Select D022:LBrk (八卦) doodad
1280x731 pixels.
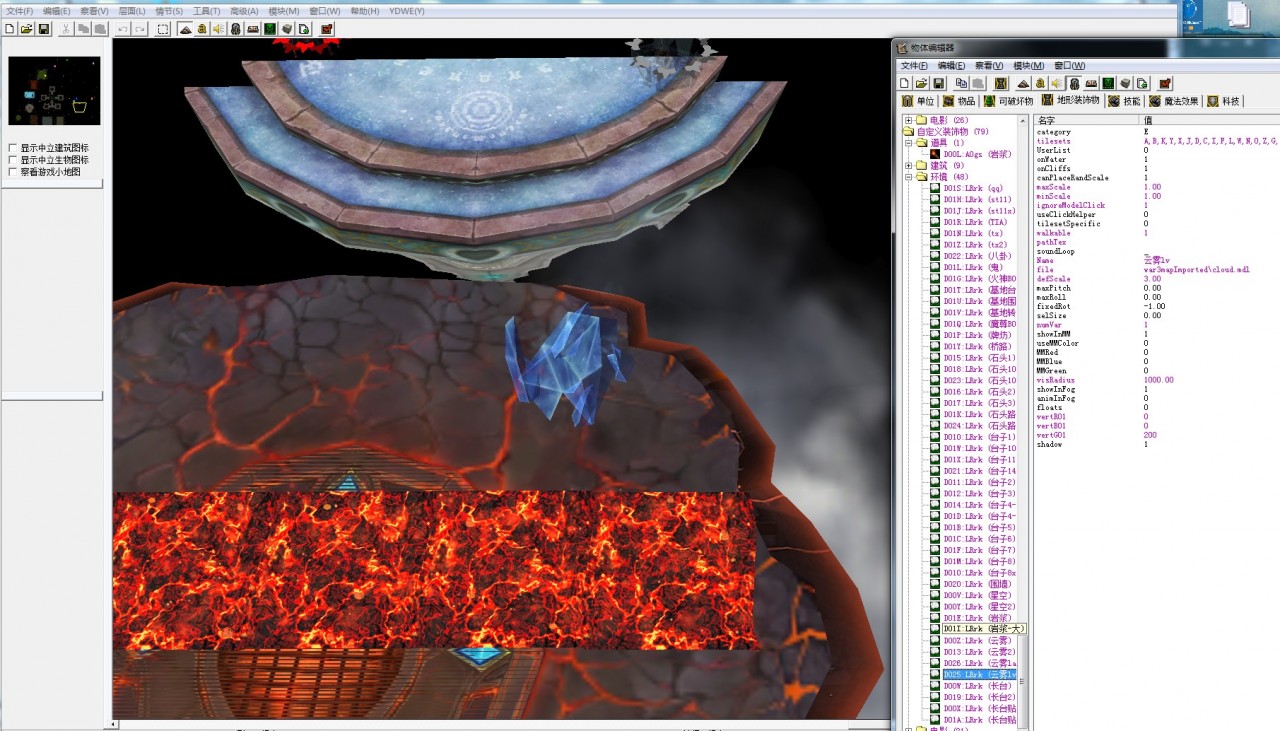[x=977, y=256]
